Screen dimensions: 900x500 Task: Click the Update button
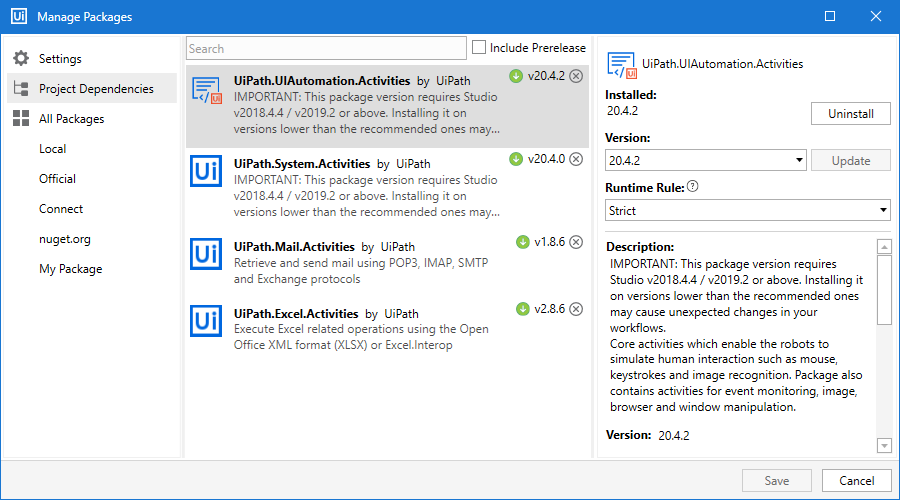851,161
